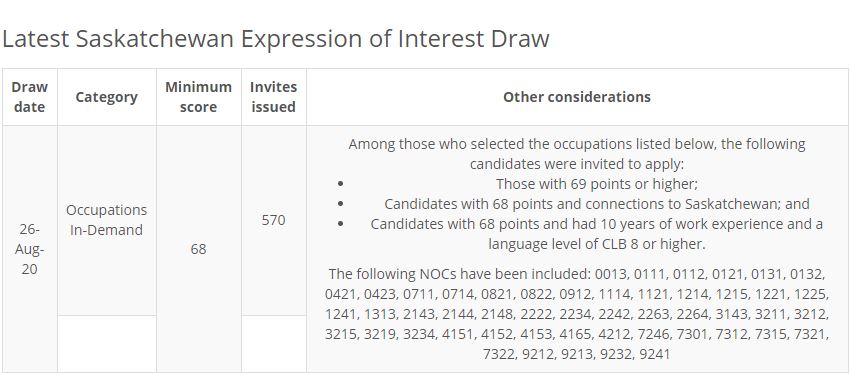Select the 'Other considerations' column header
Viewport: 850px width, 374px height.
point(577,97)
